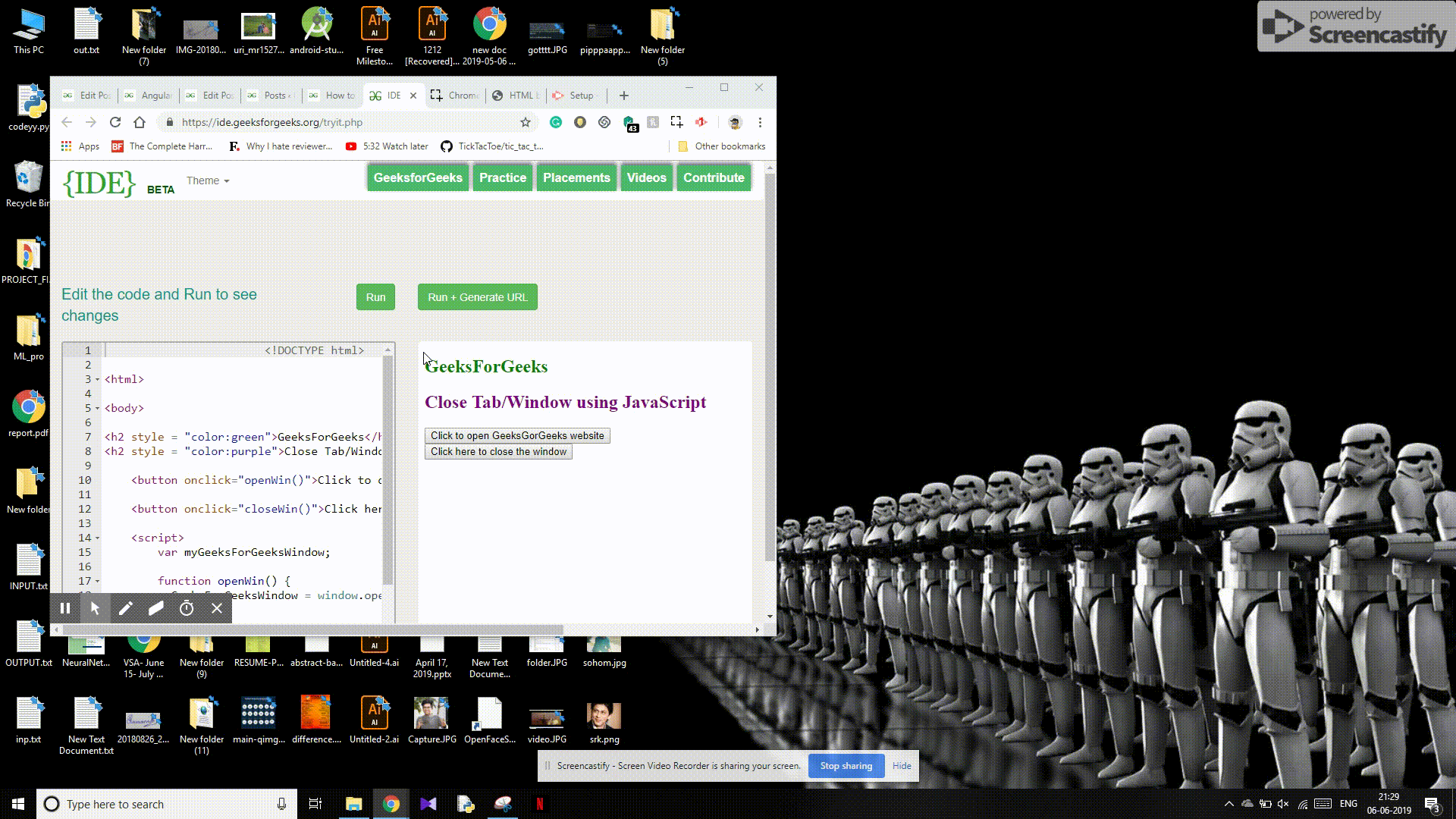Click the {IDE} logo
The width and height of the screenshot is (1456, 819).
tap(99, 183)
